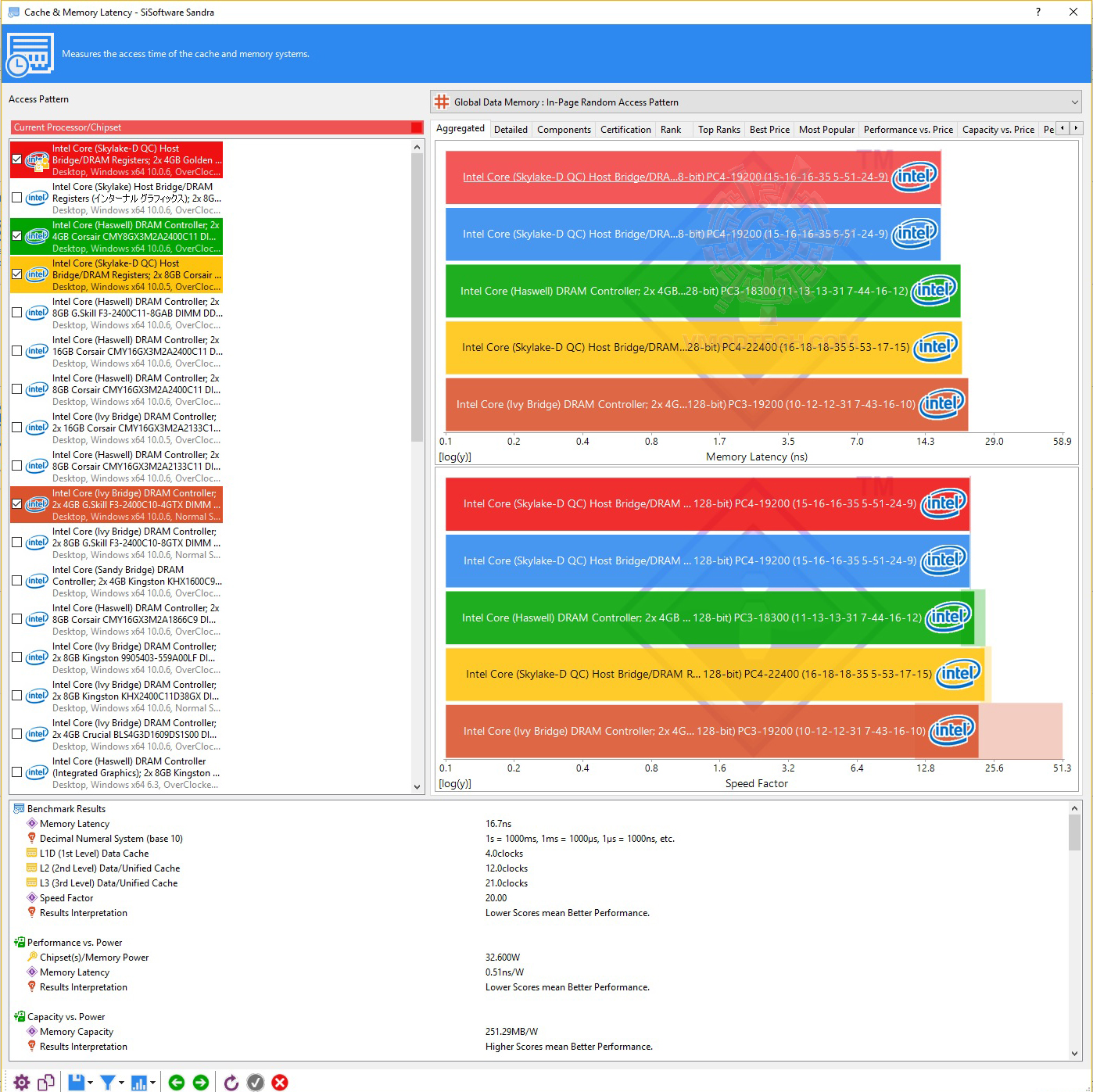1093x1092 pixels.
Task: Click the blue funnel filter icon
Action: (108, 1082)
